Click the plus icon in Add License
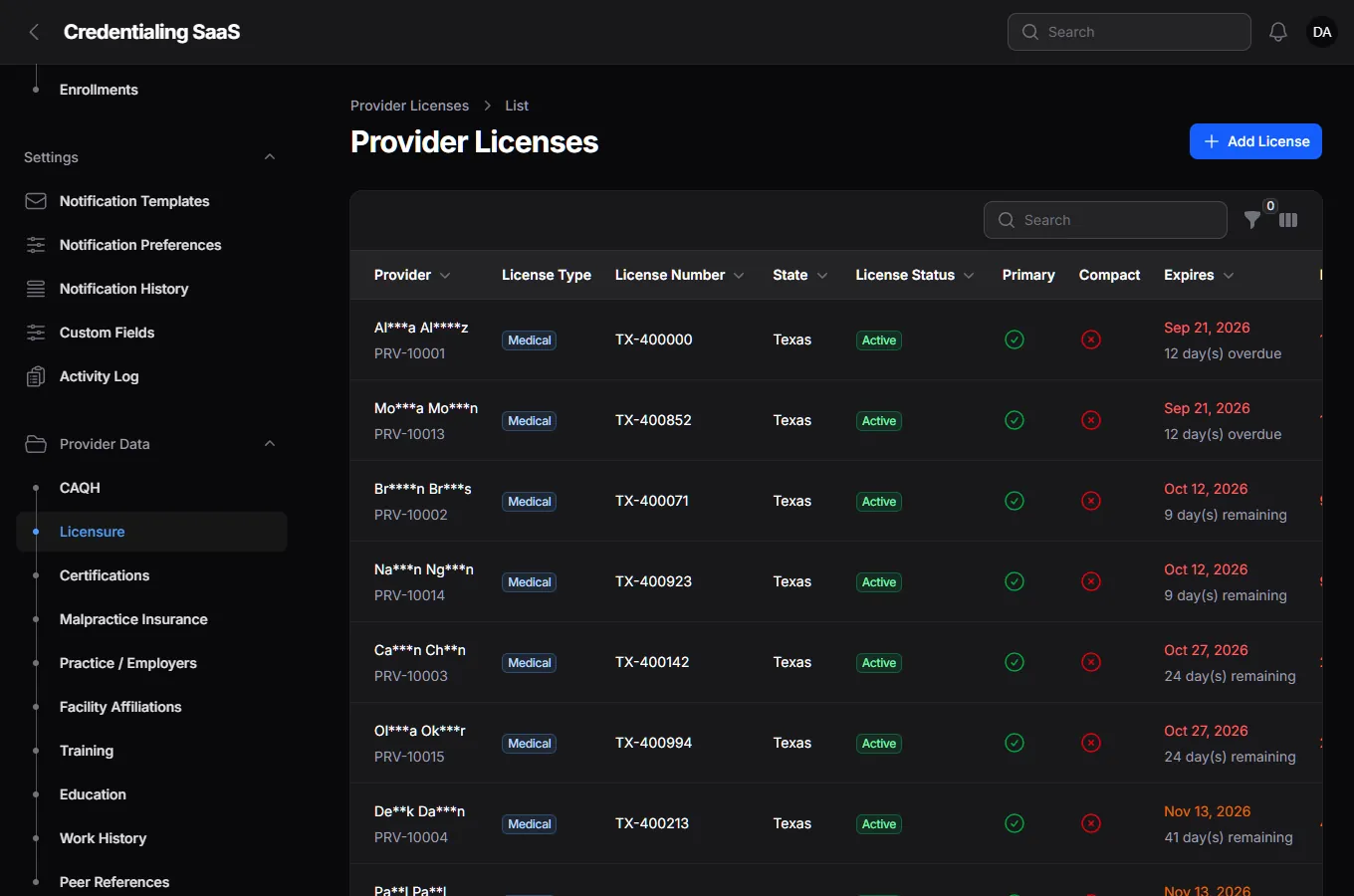The height and width of the screenshot is (896, 1354). tap(1212, 141)
